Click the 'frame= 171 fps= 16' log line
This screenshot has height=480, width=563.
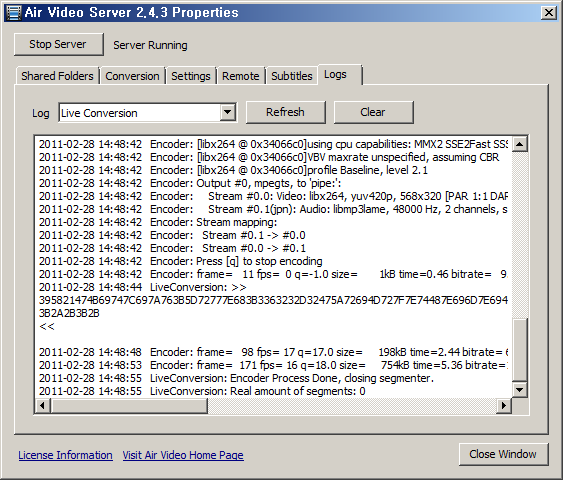[274, 365]
